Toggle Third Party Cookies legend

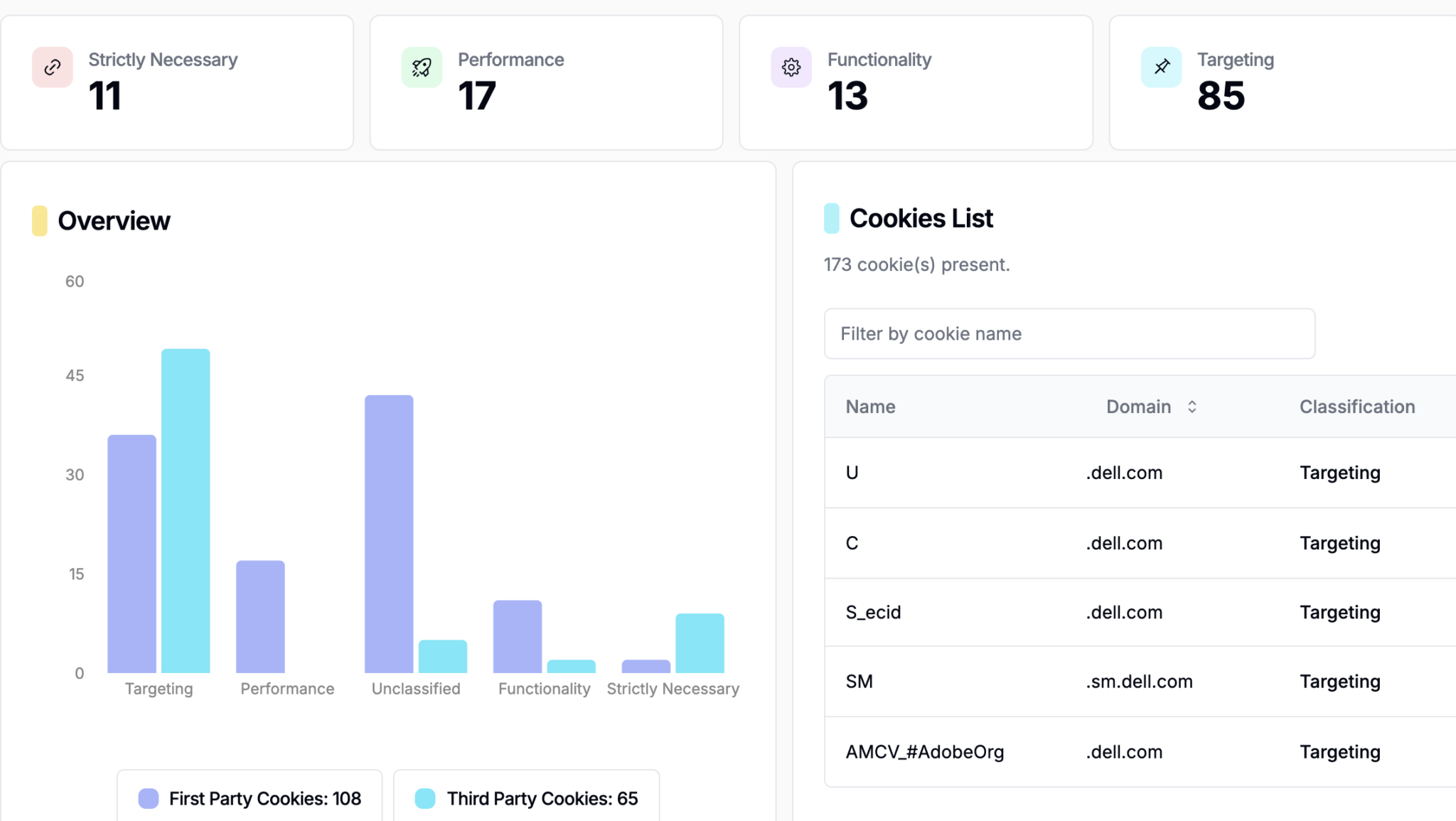point(527,798)
